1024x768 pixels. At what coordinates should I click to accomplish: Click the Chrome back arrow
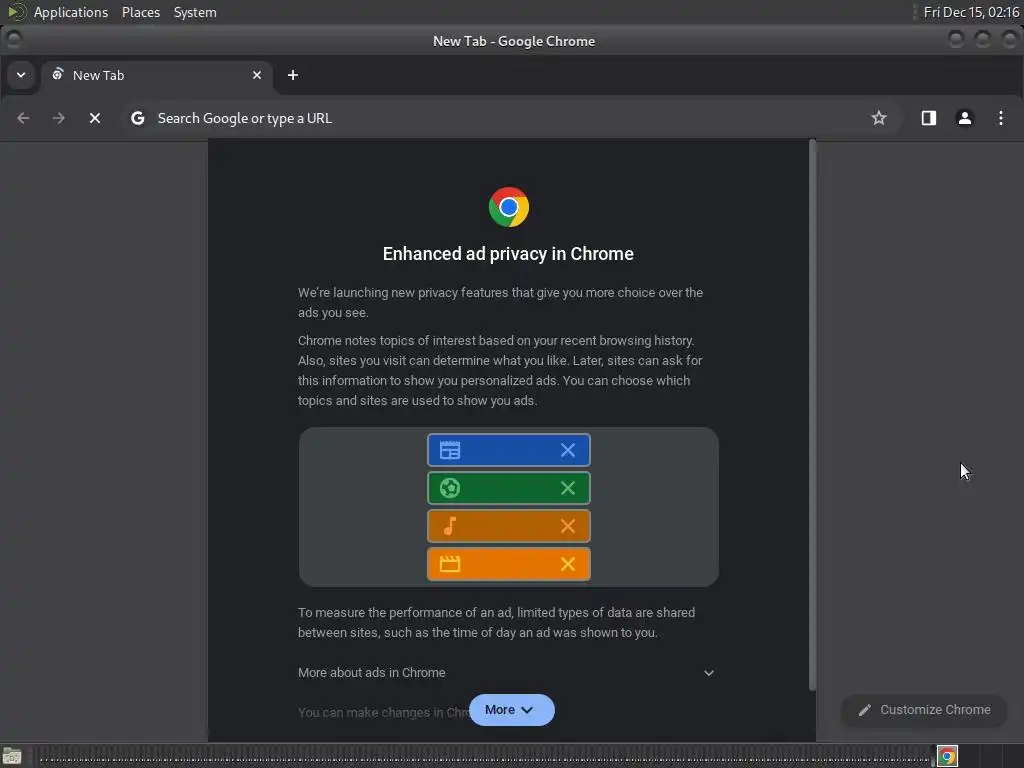pos(24,118)
